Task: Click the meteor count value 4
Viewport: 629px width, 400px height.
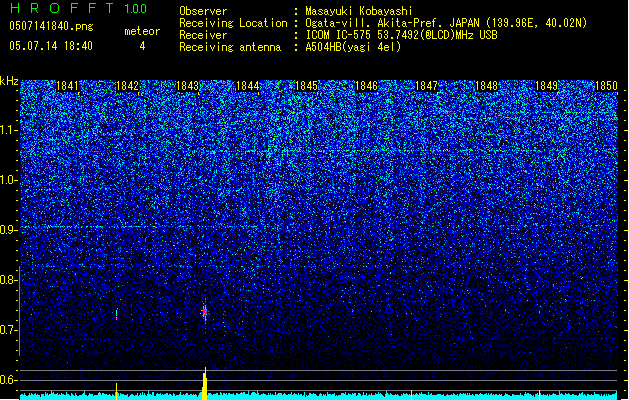Action: [x=142, y=46]
